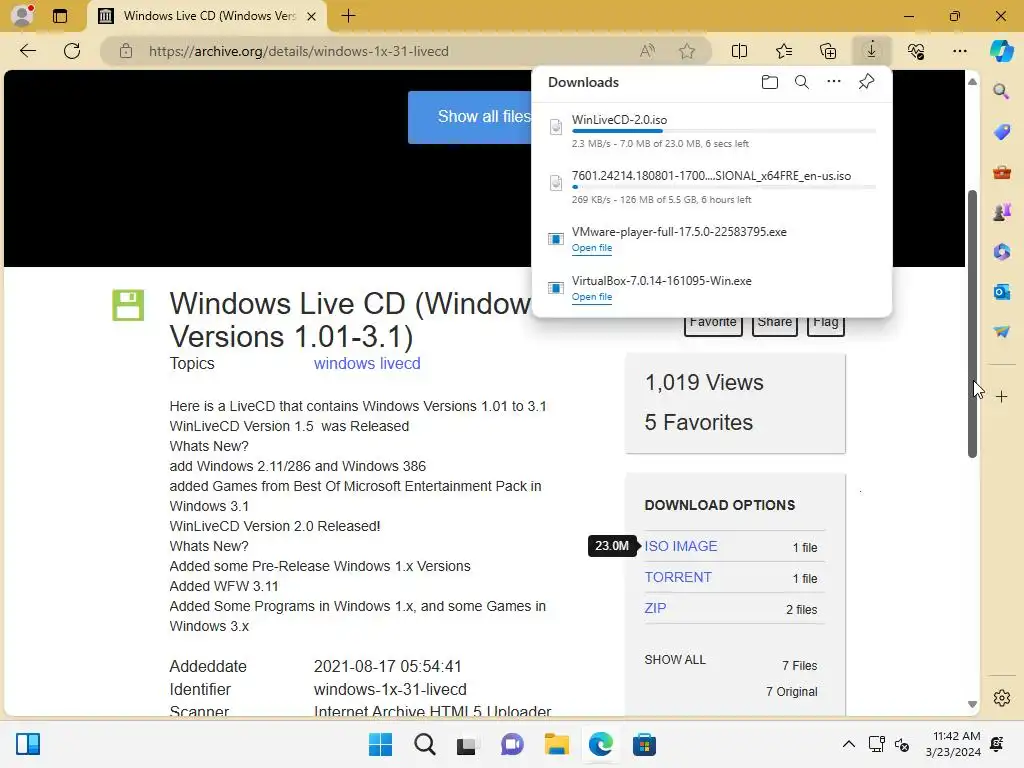The image size is (1024, 768).
Task: Close the Windows Live CD tab
Action: [x=312, y=16]
